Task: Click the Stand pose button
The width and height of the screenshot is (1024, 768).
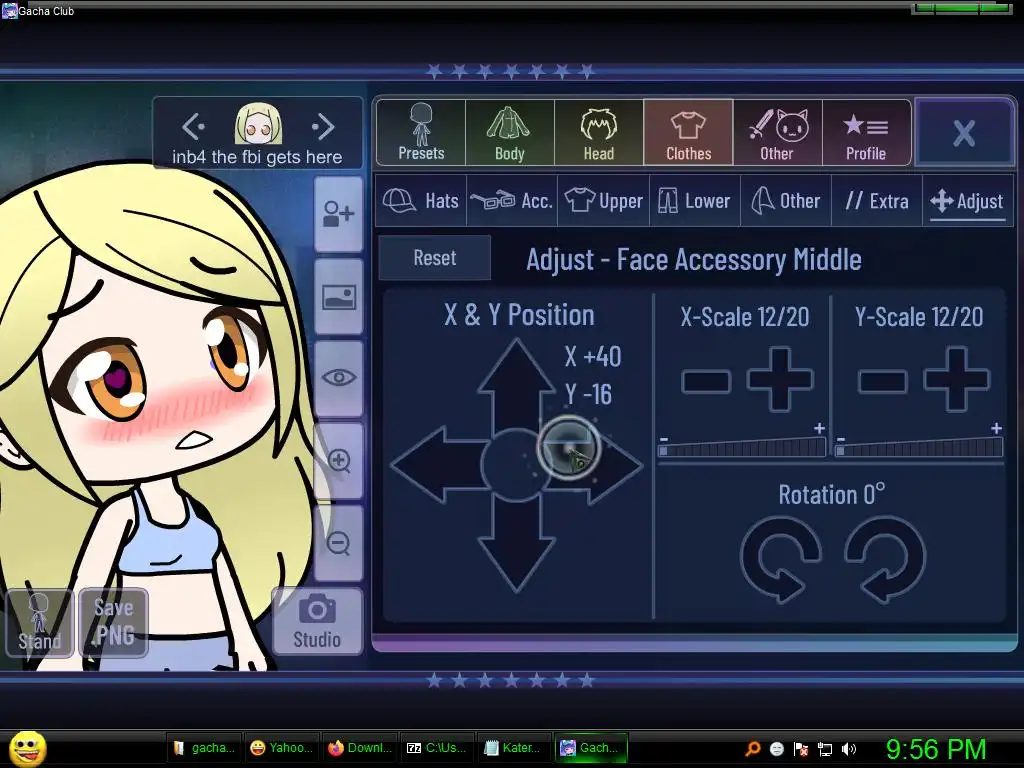Action: tap(39, 623)
